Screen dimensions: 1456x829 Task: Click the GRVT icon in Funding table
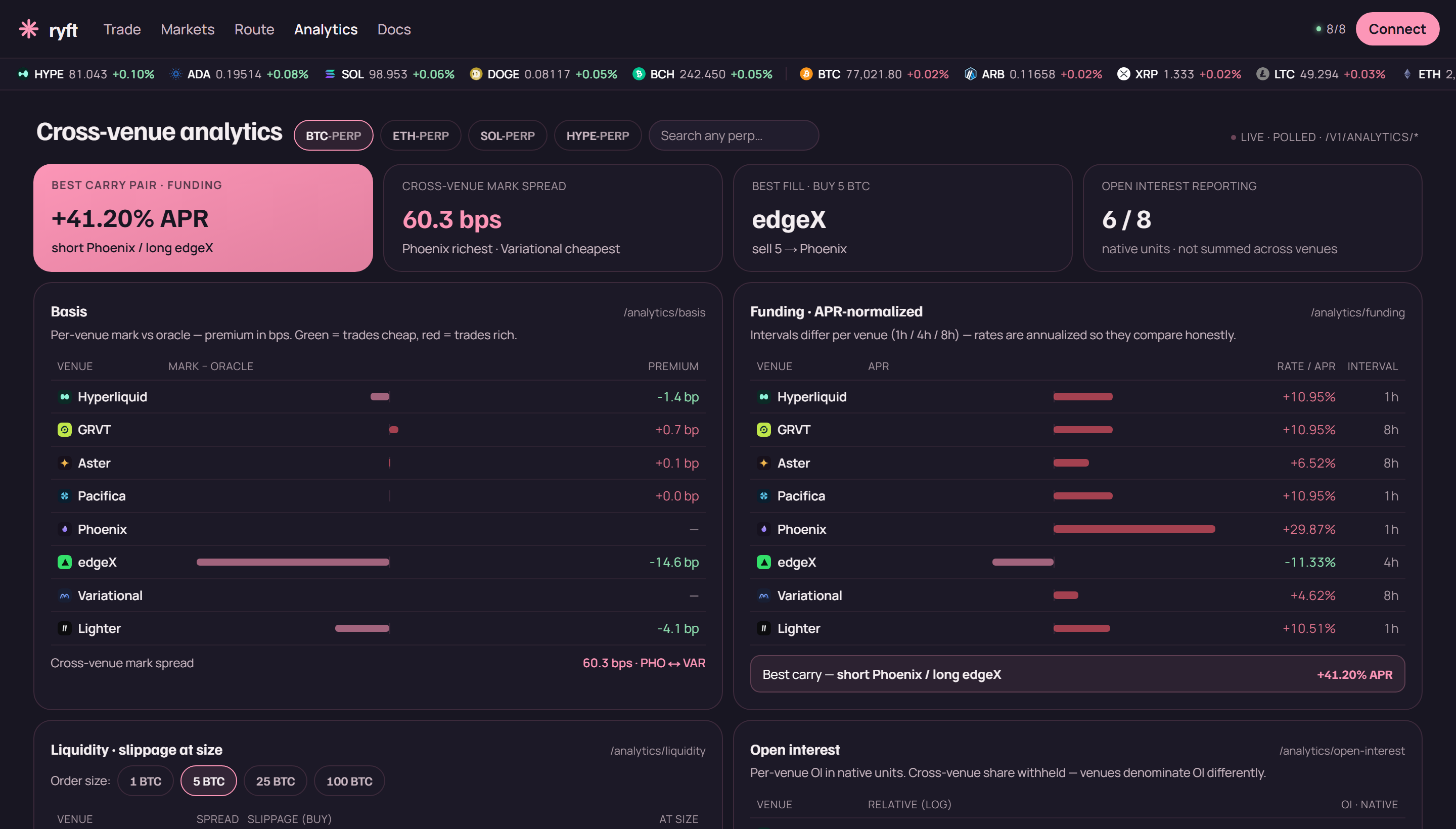coord(764,430)
